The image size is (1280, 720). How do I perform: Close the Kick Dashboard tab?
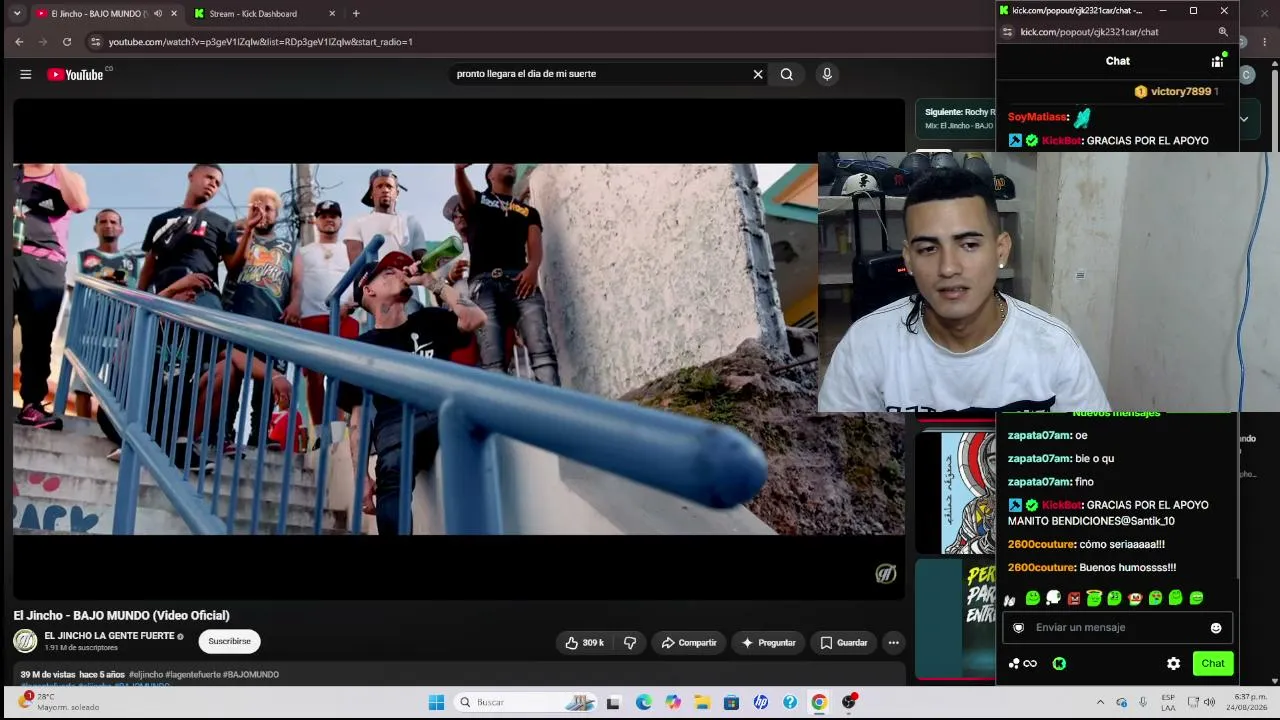(x=332, y=14)
